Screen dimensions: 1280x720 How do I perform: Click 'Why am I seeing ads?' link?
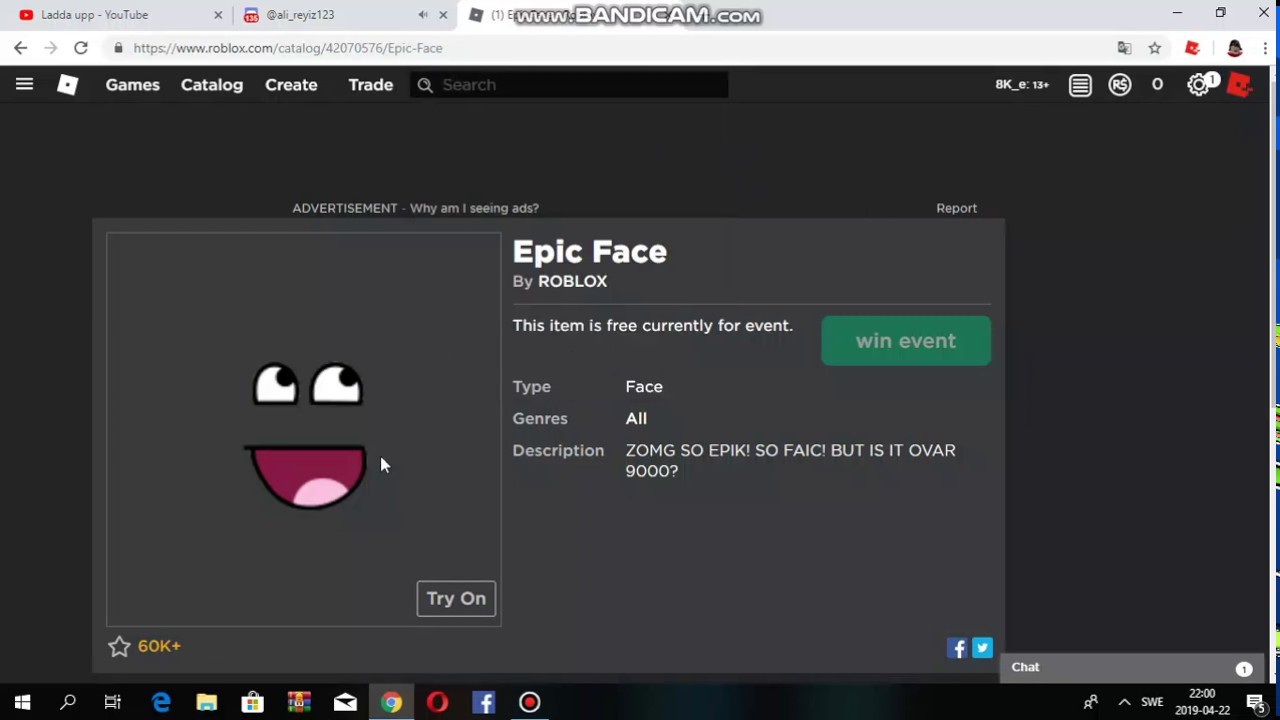[474, 208]
